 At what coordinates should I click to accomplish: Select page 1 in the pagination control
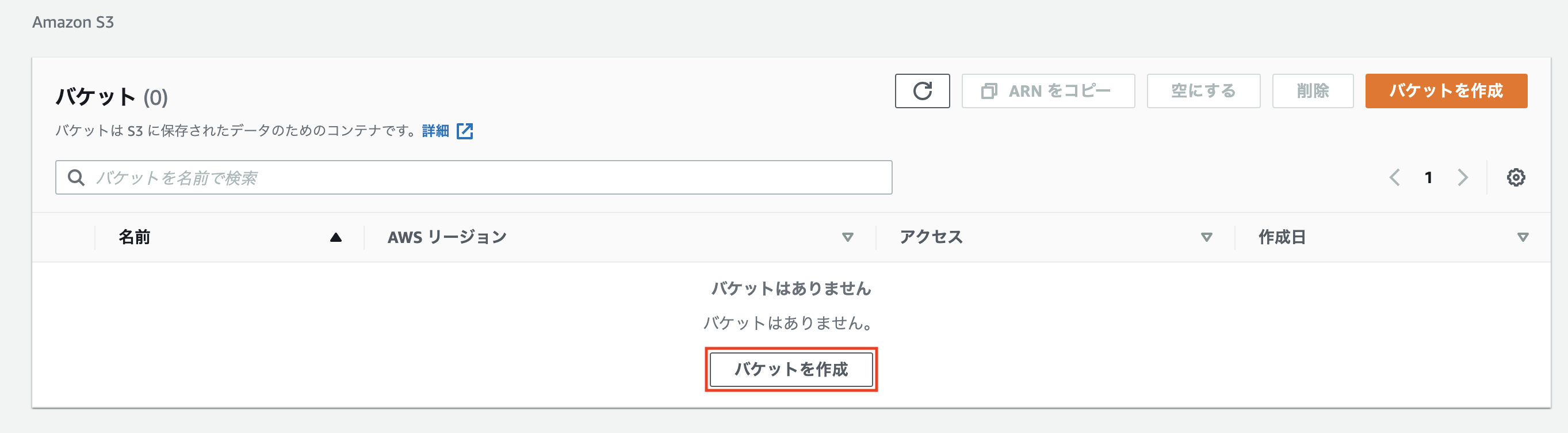tap(1429, 177)
